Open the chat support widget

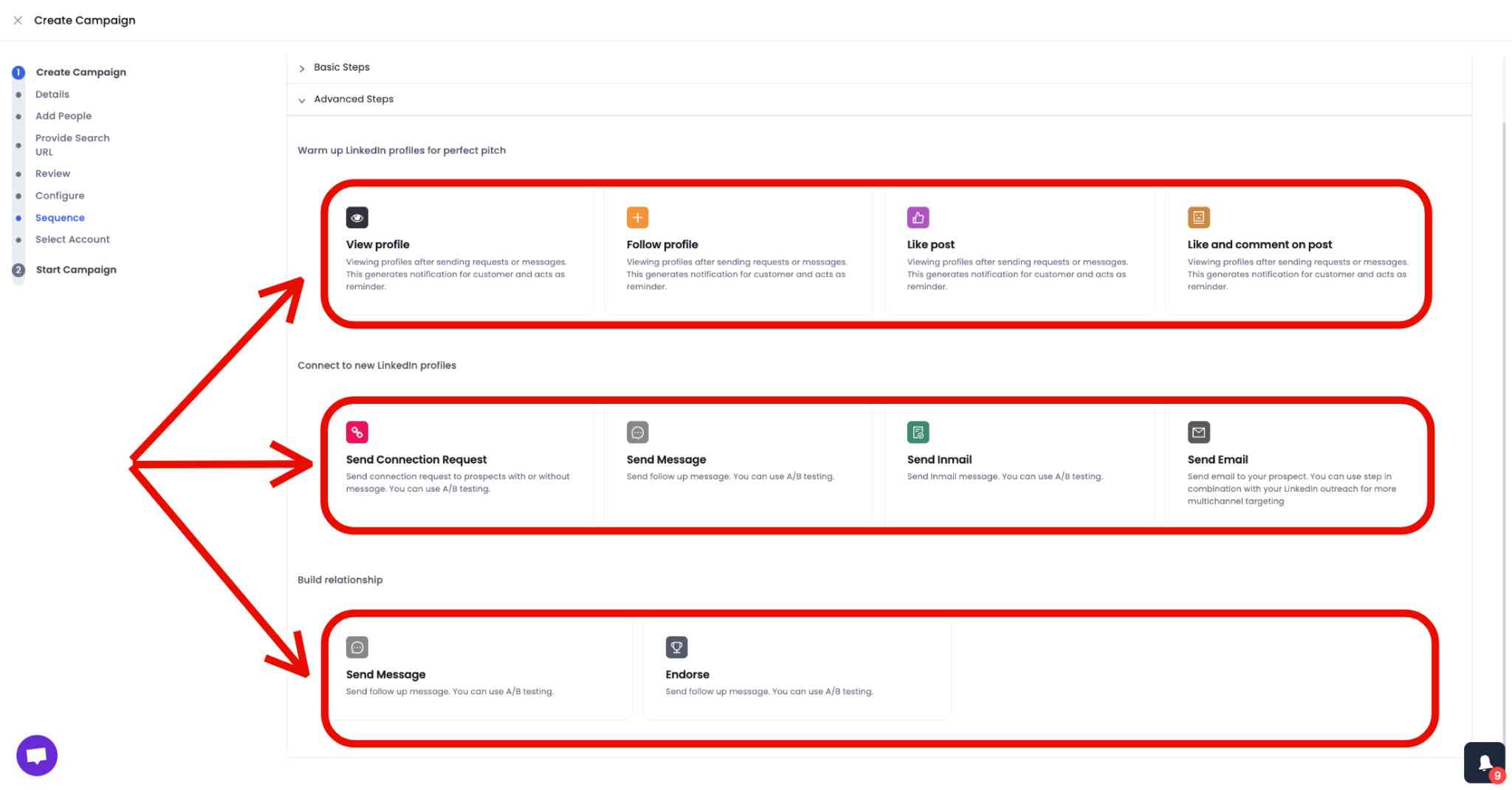tap(36, 755)
